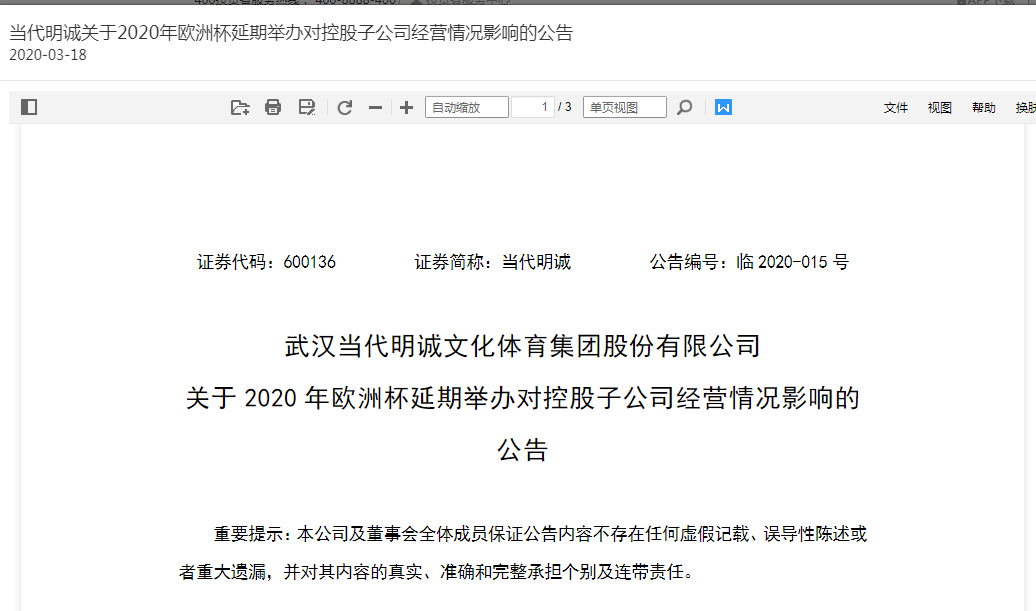1036x611 pixels.
Task: Zoom out with the minus icon
Action: pyautogui.click(x=375, y=107)
